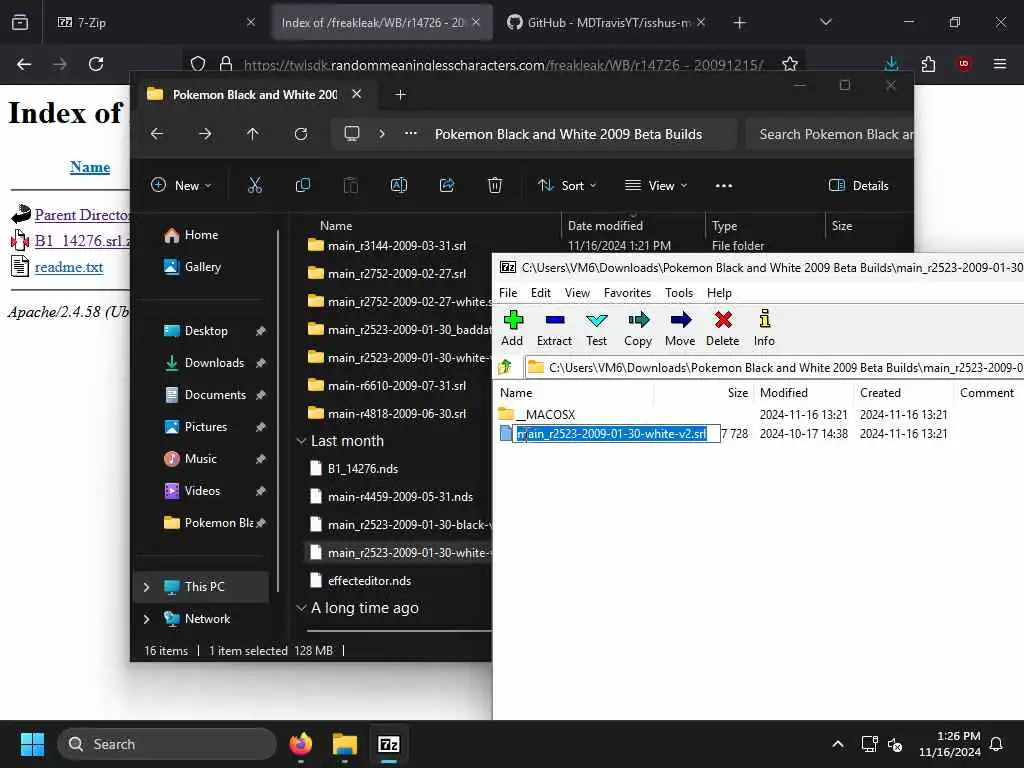Click the Explorer Forward arrow
The height and width of the screenshot is (768, 1024).
[x=205, y=134]
